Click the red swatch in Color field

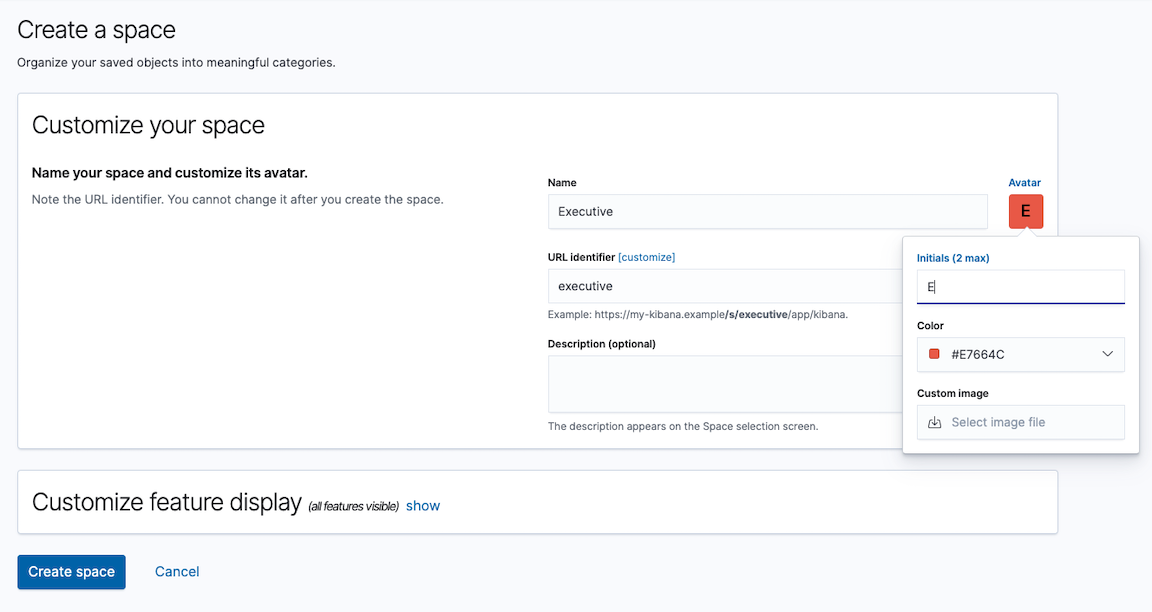point(935,354)
